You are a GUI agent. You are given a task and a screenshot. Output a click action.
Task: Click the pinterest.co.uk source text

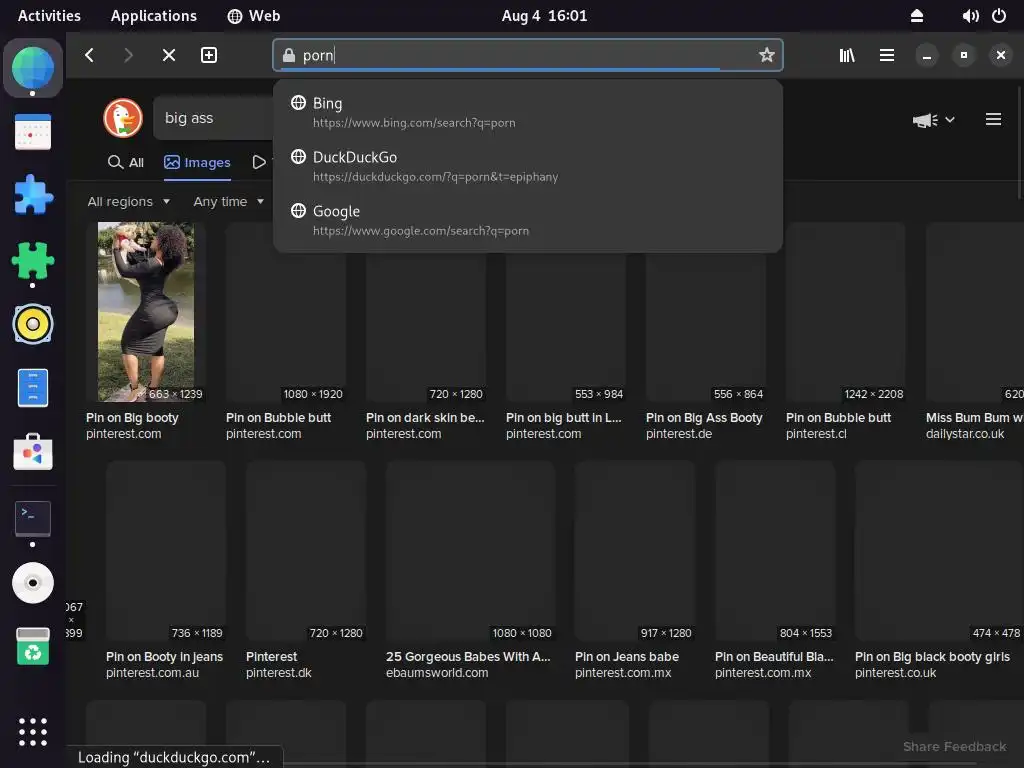[895, 673]
